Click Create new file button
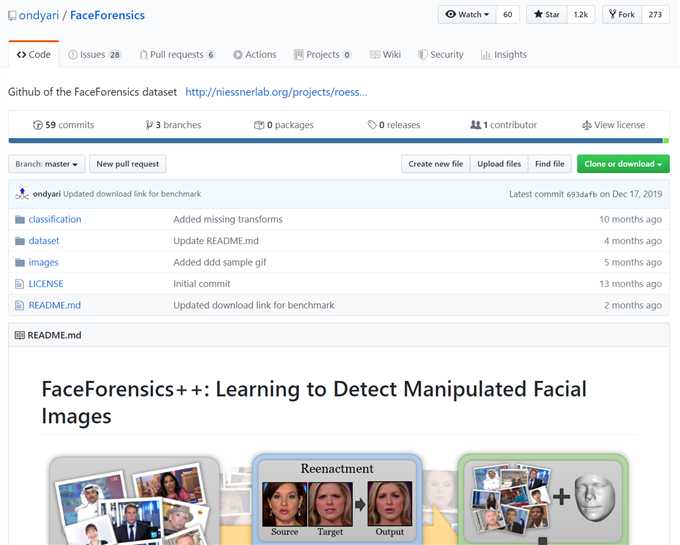Viewport: 680px width, 545px height. point(435,164)
